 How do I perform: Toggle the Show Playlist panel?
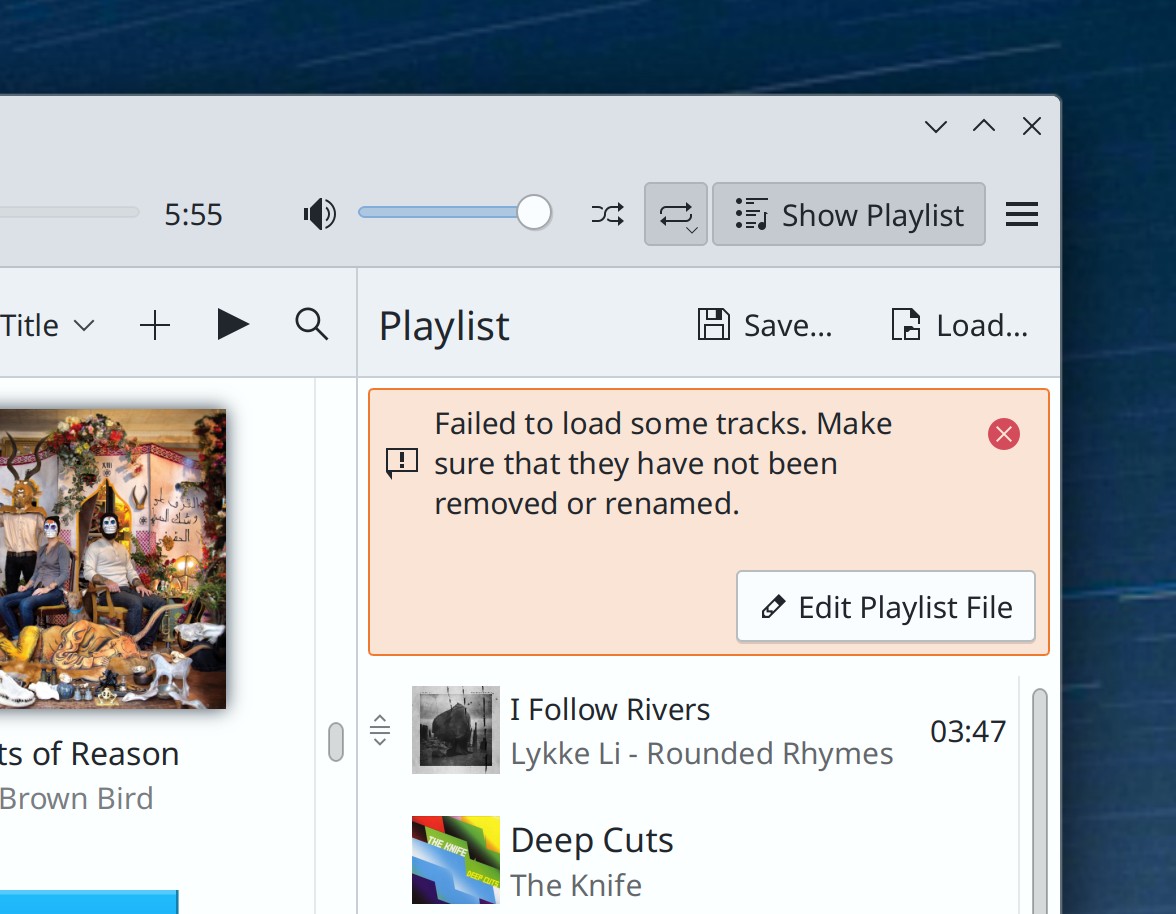point(848,213)
